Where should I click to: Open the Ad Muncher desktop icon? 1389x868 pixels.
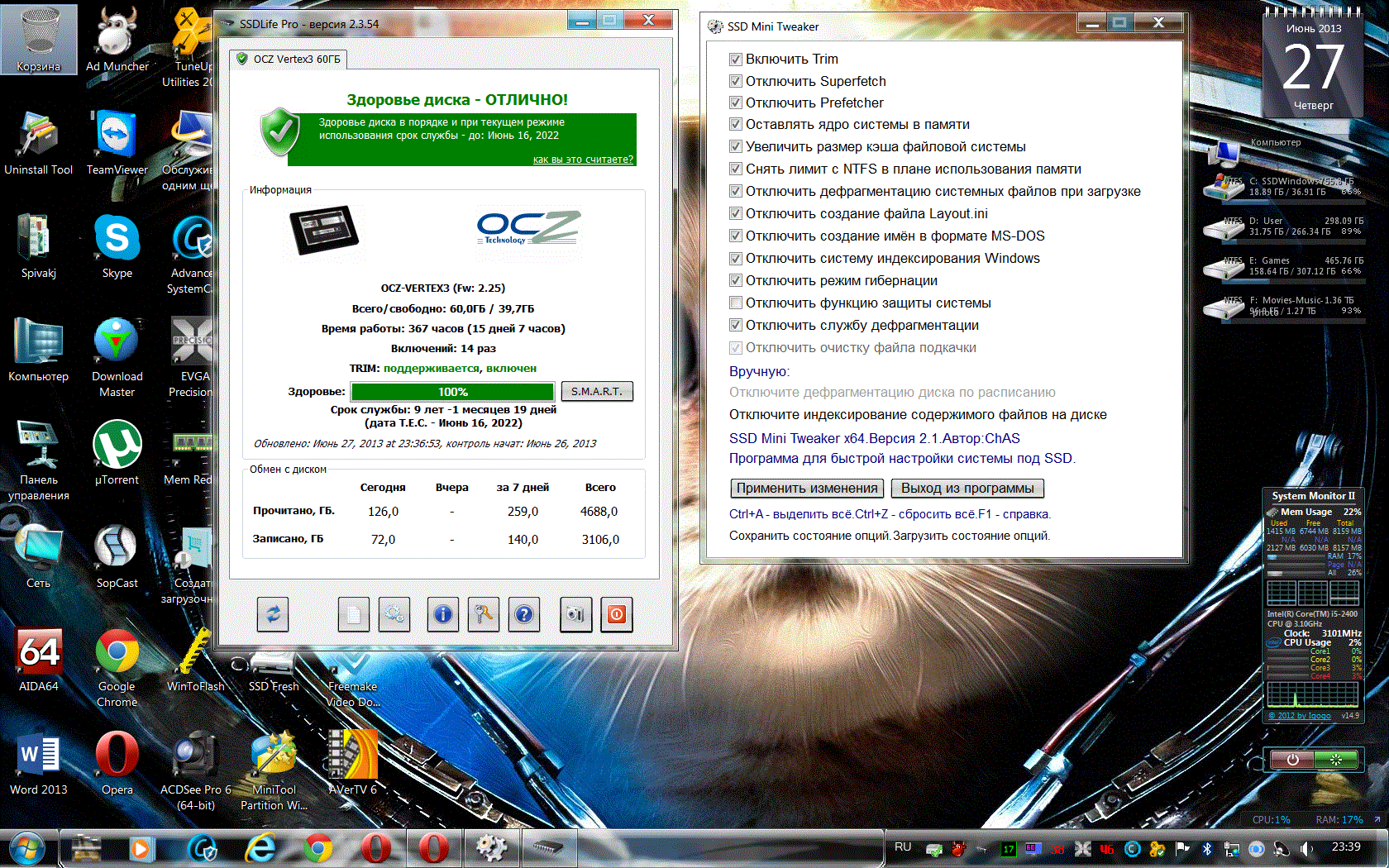(117, 40)
